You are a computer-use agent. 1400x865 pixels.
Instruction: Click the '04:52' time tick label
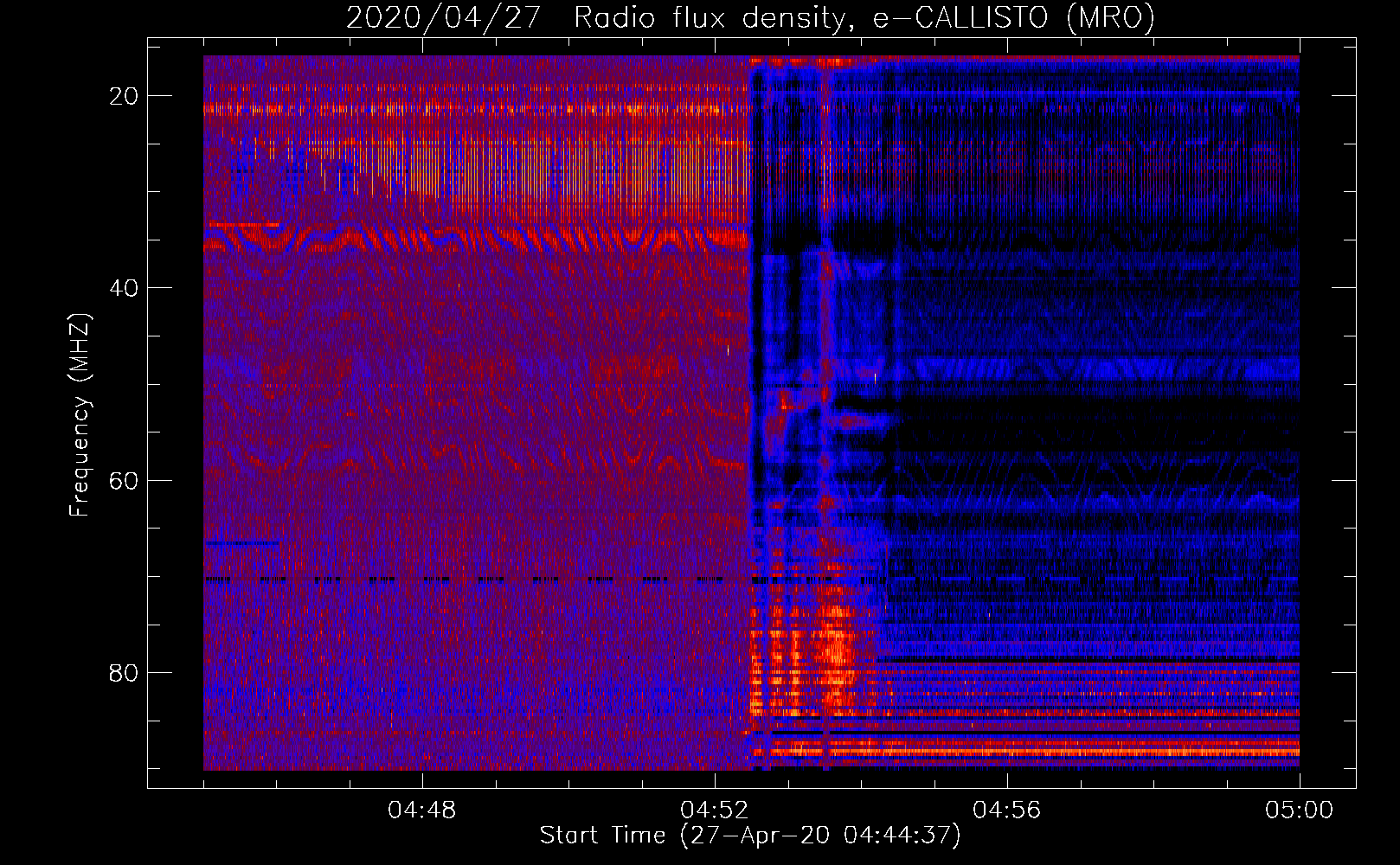coord(715,811)
